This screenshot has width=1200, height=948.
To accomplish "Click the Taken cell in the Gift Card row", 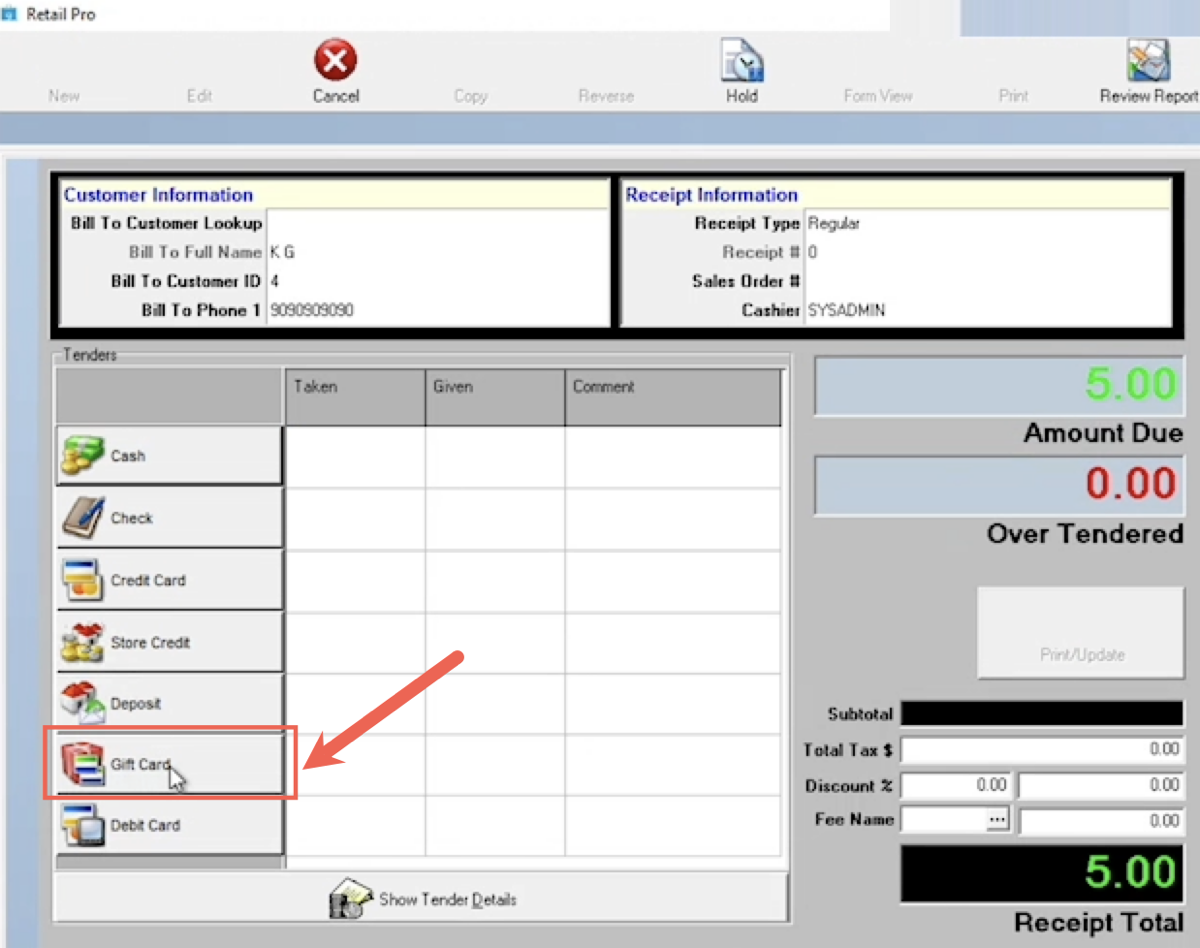I will (x=355, y=766).
